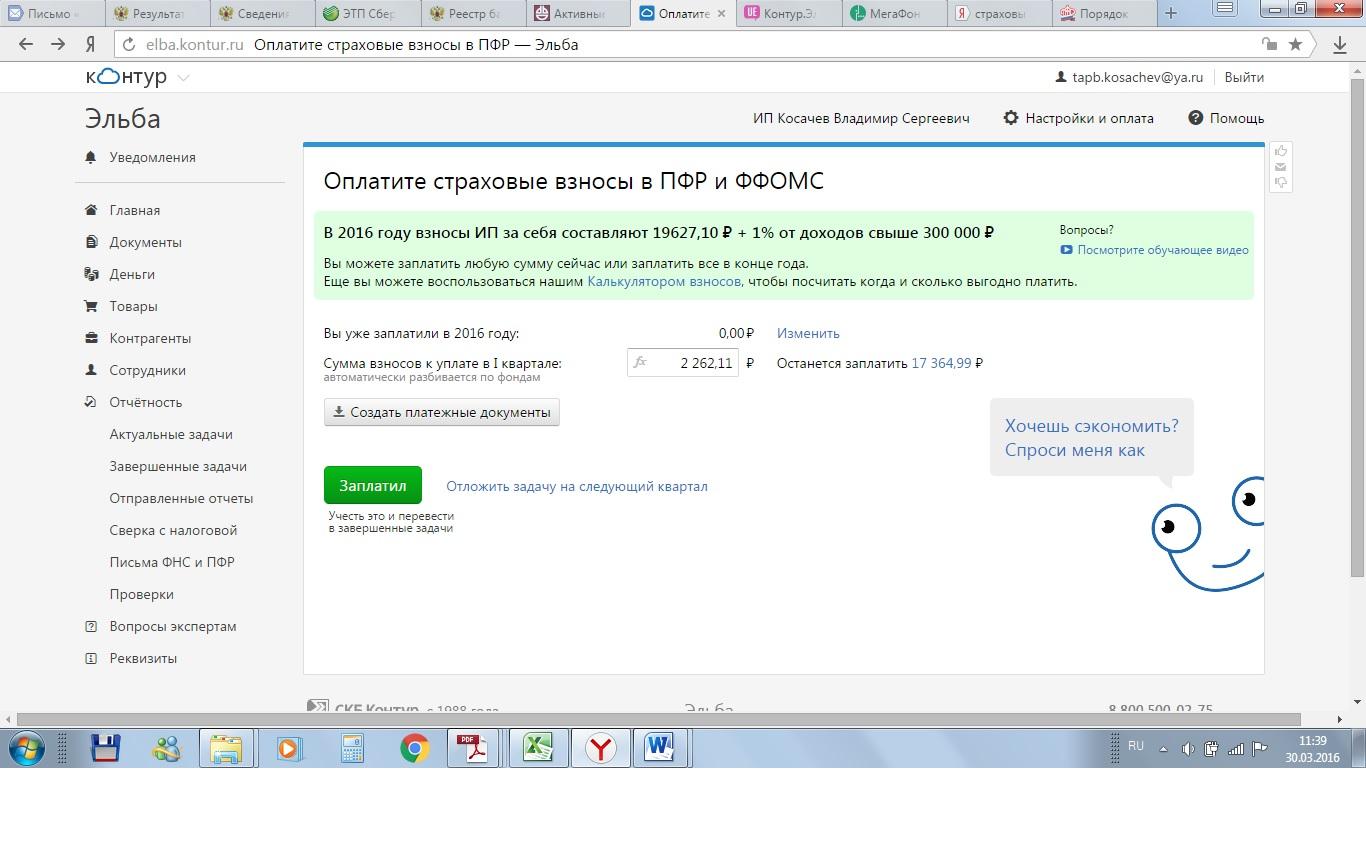The image size is (1366, 842).
Task: Click the RU language indicator in tray
Action: pos(1135,746)
